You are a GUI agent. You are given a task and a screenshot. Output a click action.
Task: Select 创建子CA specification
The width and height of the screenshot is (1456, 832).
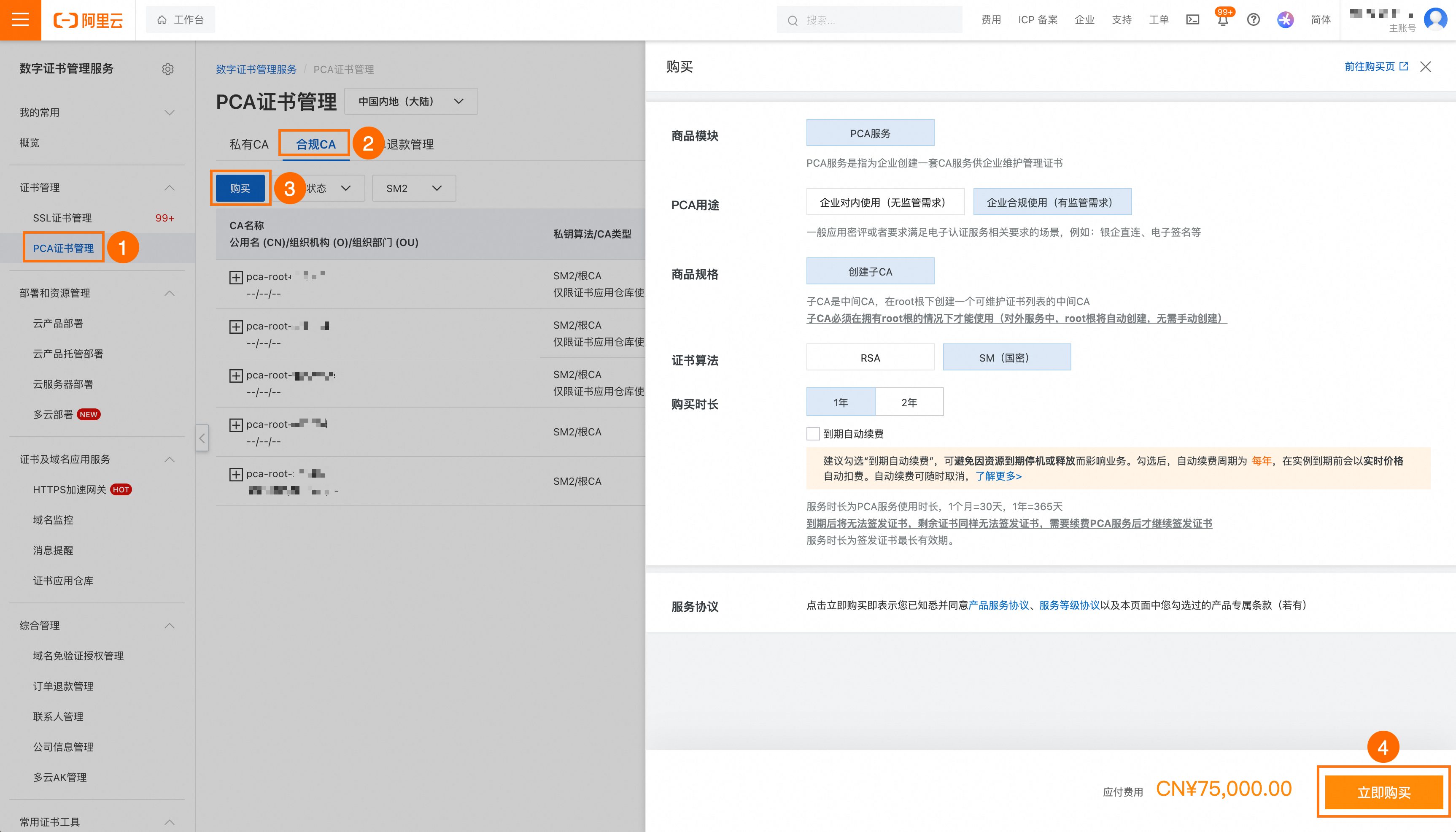(x=870, y=271)
